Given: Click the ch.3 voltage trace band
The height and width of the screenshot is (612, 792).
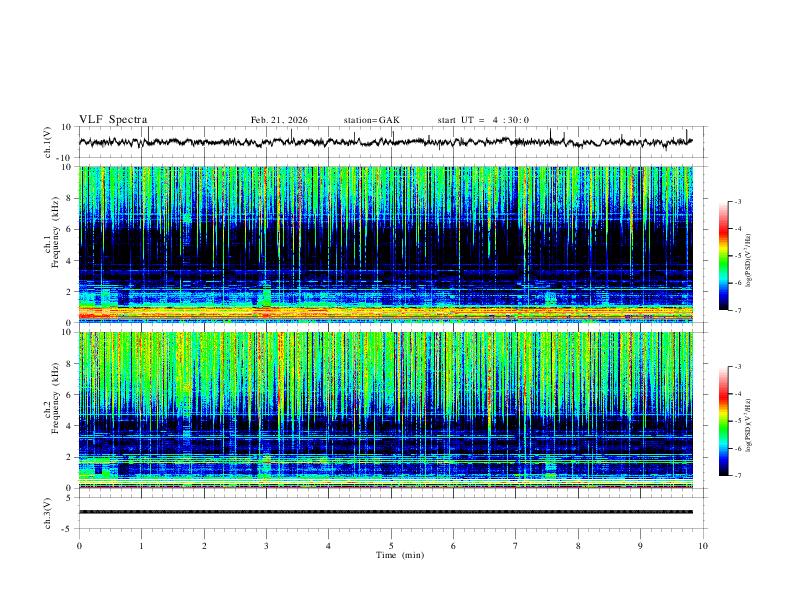Looking at the screenshot, I should pyautogui.click(x=385, y=512).
